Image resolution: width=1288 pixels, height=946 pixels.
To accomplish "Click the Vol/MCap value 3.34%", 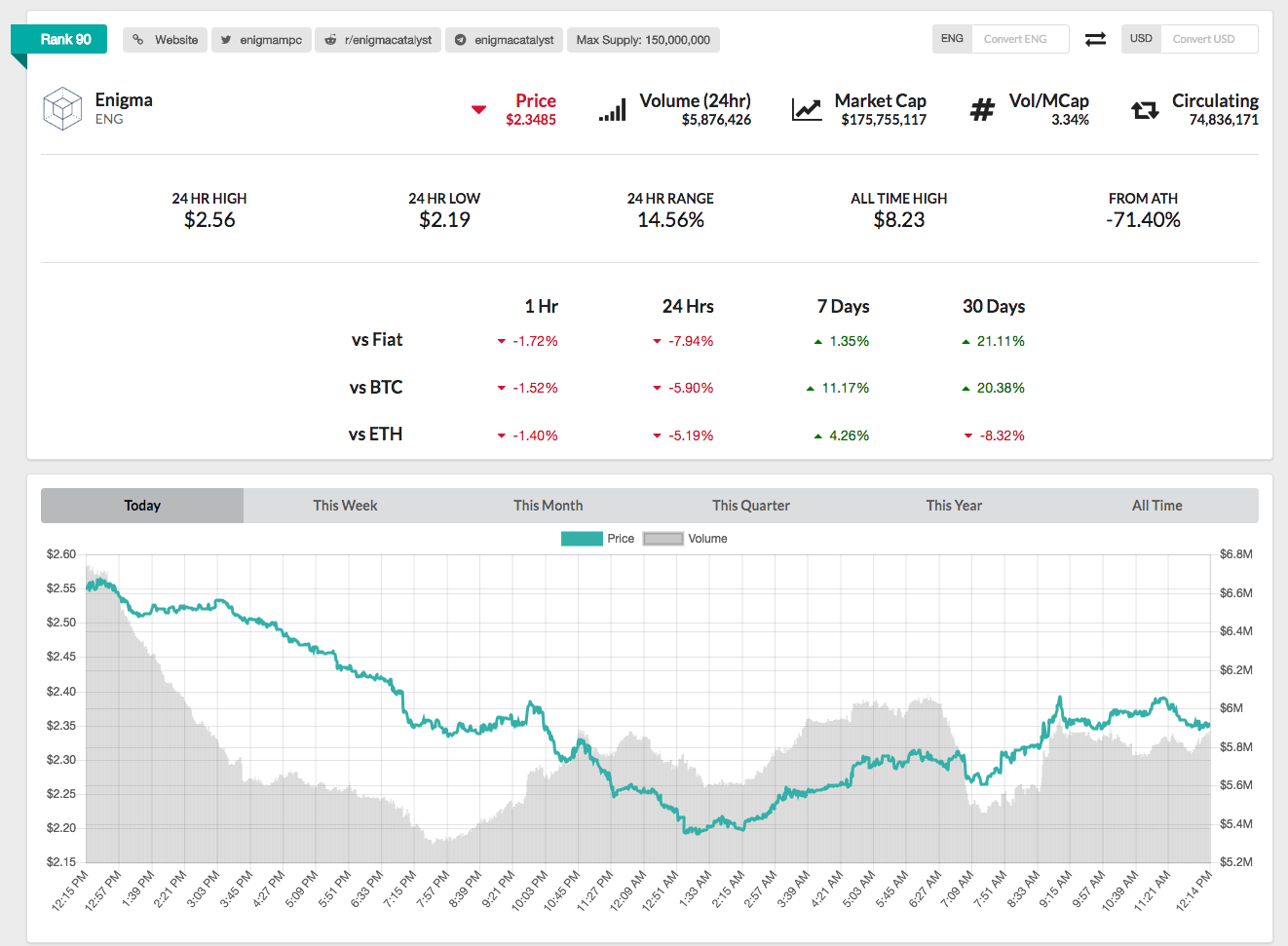I will 1070,120.
